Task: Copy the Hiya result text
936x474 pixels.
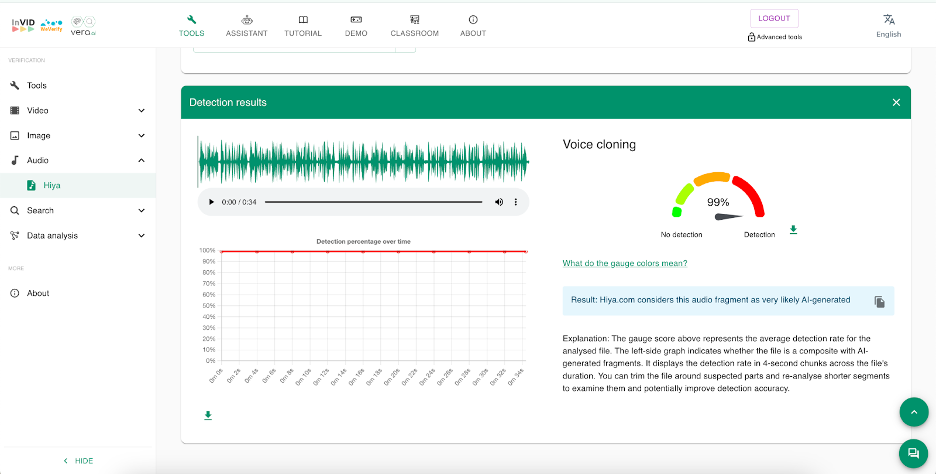Action: click(x=879, y=301)
